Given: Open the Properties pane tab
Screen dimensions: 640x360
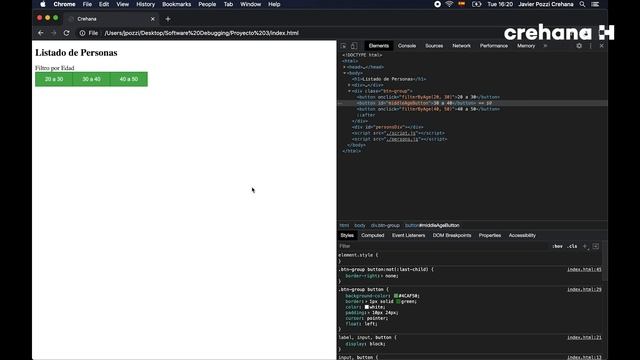Looking at the screenshot, I should point(490,236).
